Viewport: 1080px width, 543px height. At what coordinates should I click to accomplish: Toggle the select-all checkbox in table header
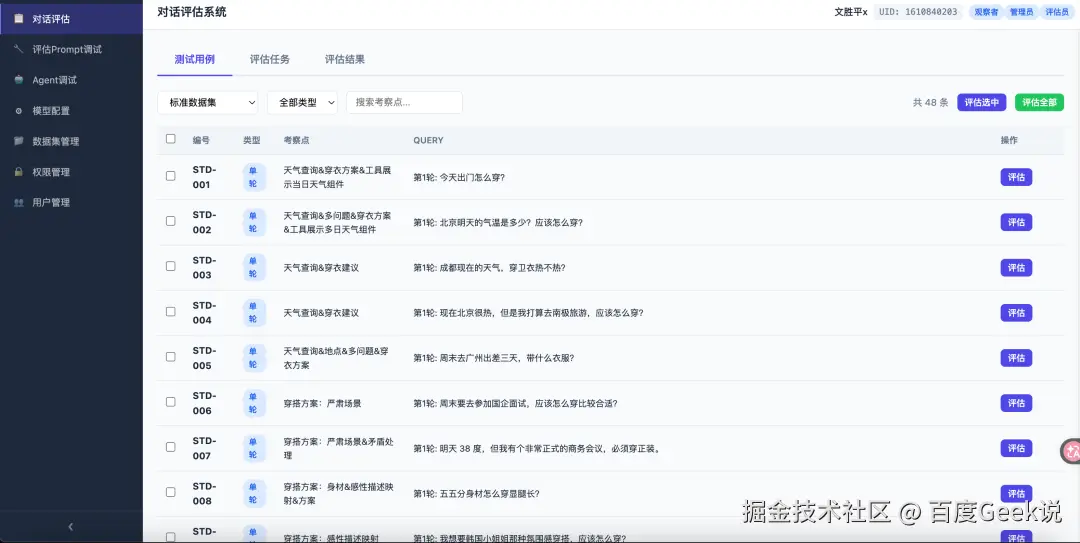coord(171,139)
